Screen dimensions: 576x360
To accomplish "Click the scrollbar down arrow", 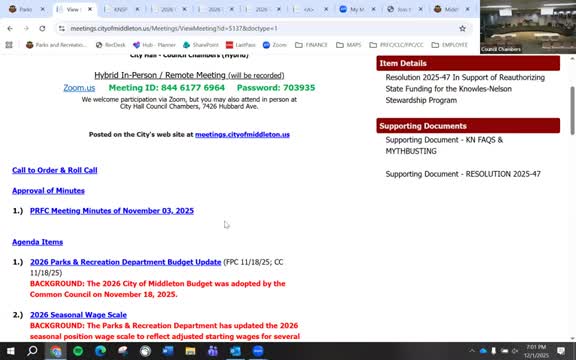I will tap(572, 338).
